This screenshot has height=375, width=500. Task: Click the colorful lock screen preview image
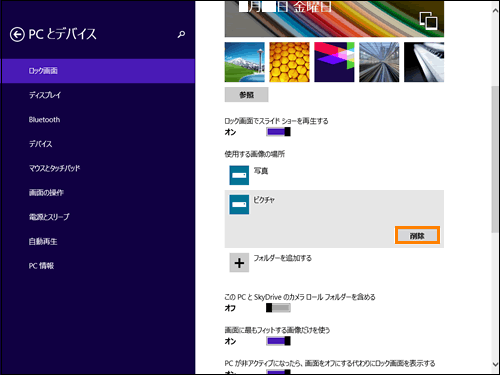pos(334,19)
